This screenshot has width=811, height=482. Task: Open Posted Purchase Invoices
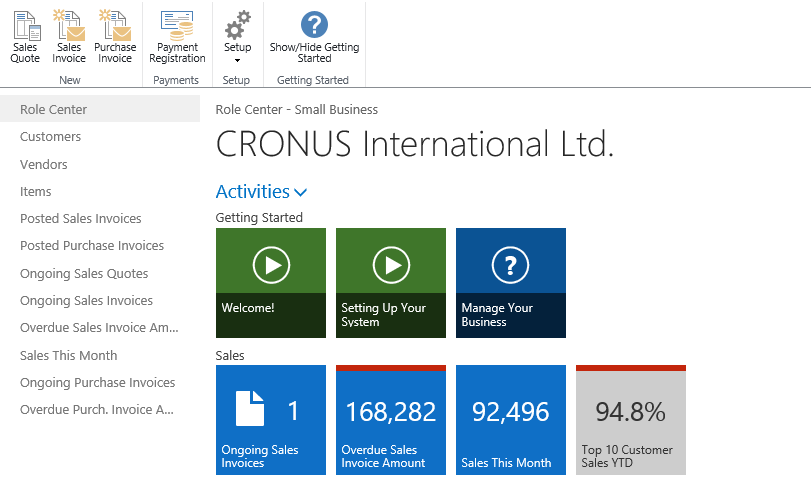tap(92, 246)
